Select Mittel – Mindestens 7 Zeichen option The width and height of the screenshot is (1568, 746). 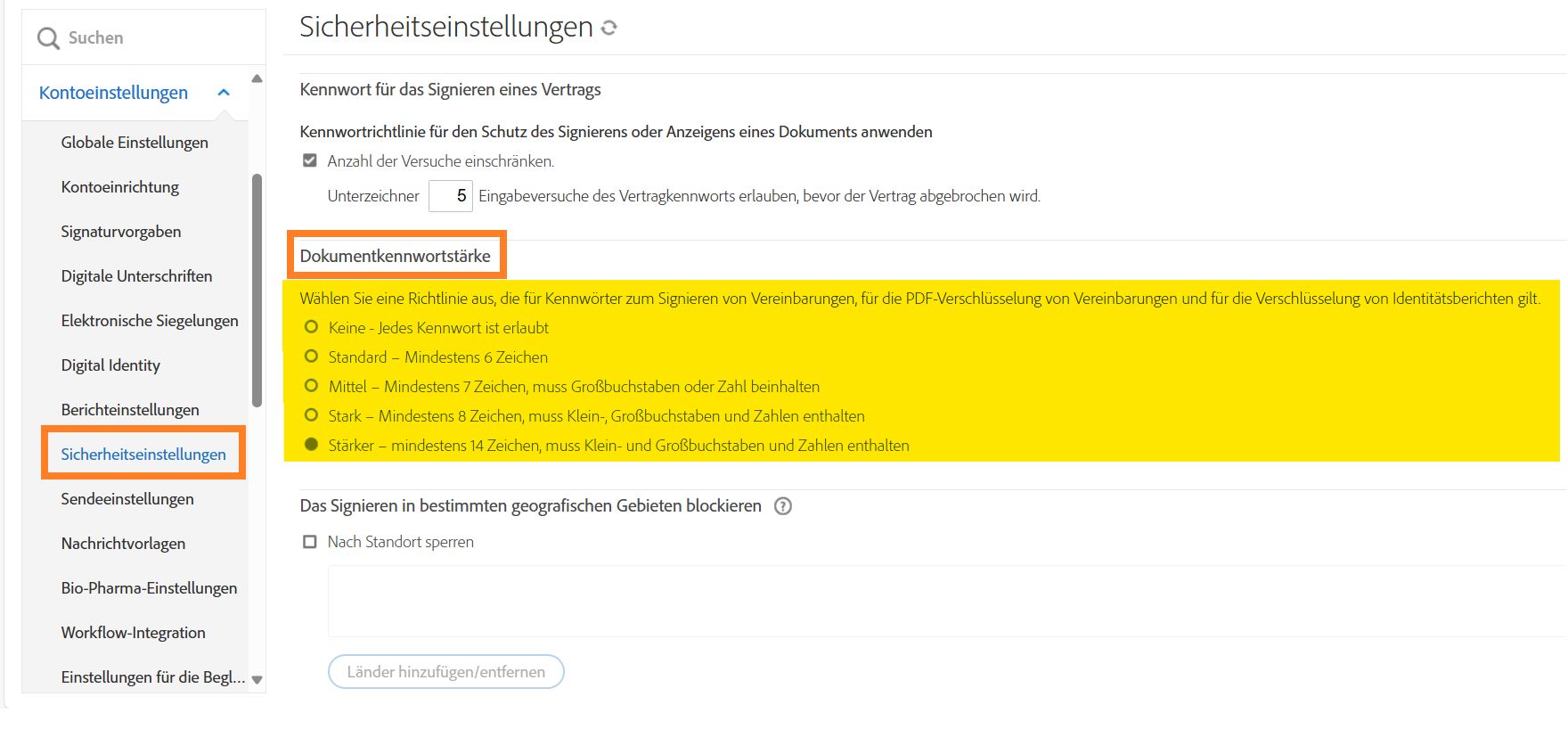pos(311,386)
